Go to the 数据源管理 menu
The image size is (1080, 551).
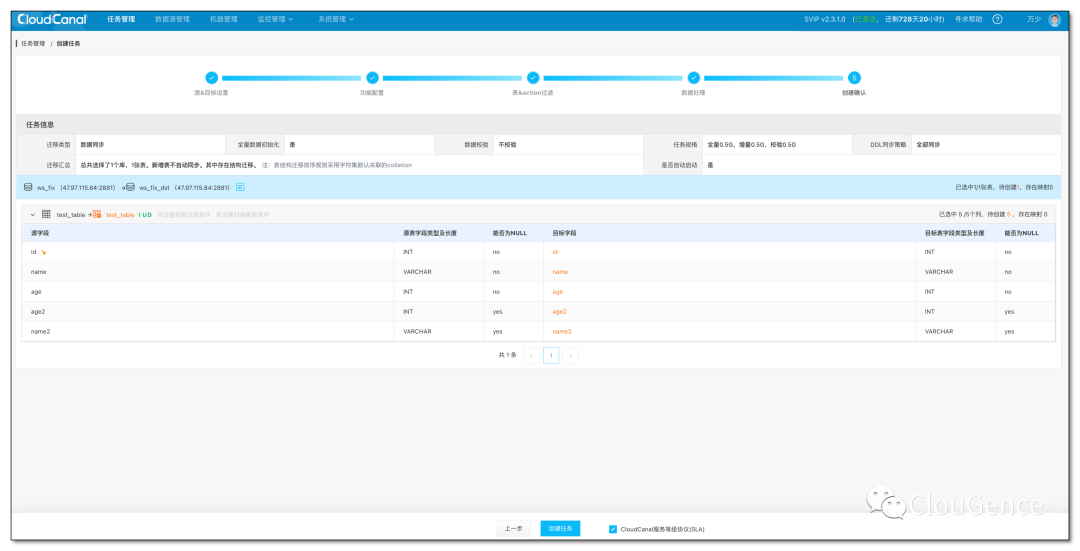[172, 19]
